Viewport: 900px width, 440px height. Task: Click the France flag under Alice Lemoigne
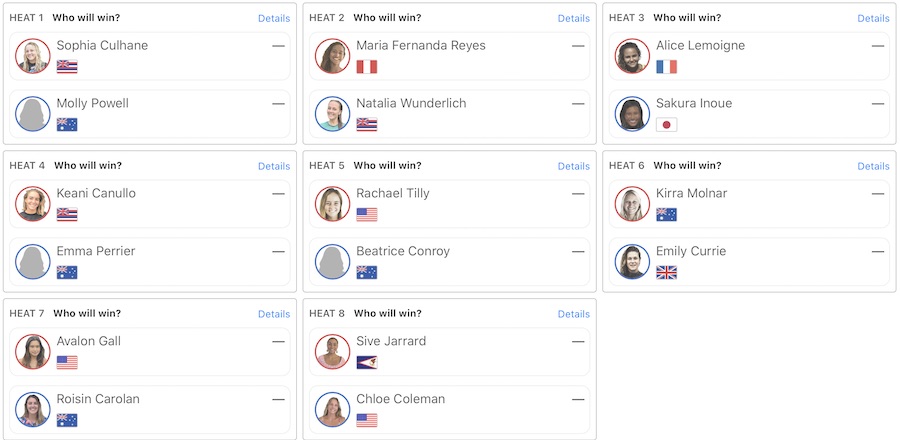click(667, 67)
